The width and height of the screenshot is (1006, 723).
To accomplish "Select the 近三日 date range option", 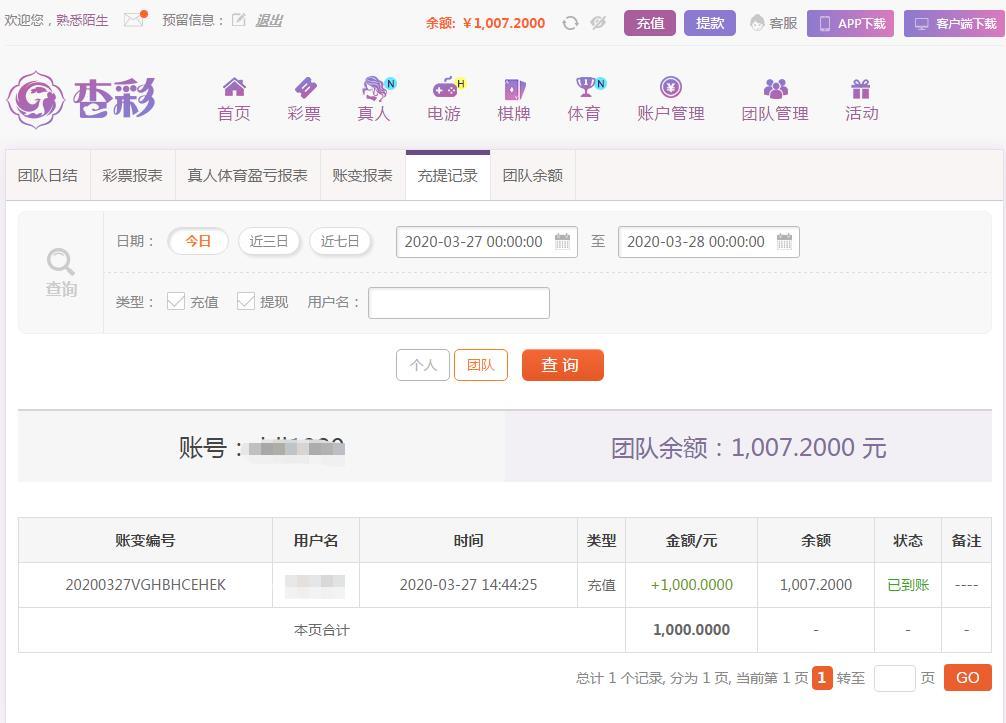I will 269,241.
